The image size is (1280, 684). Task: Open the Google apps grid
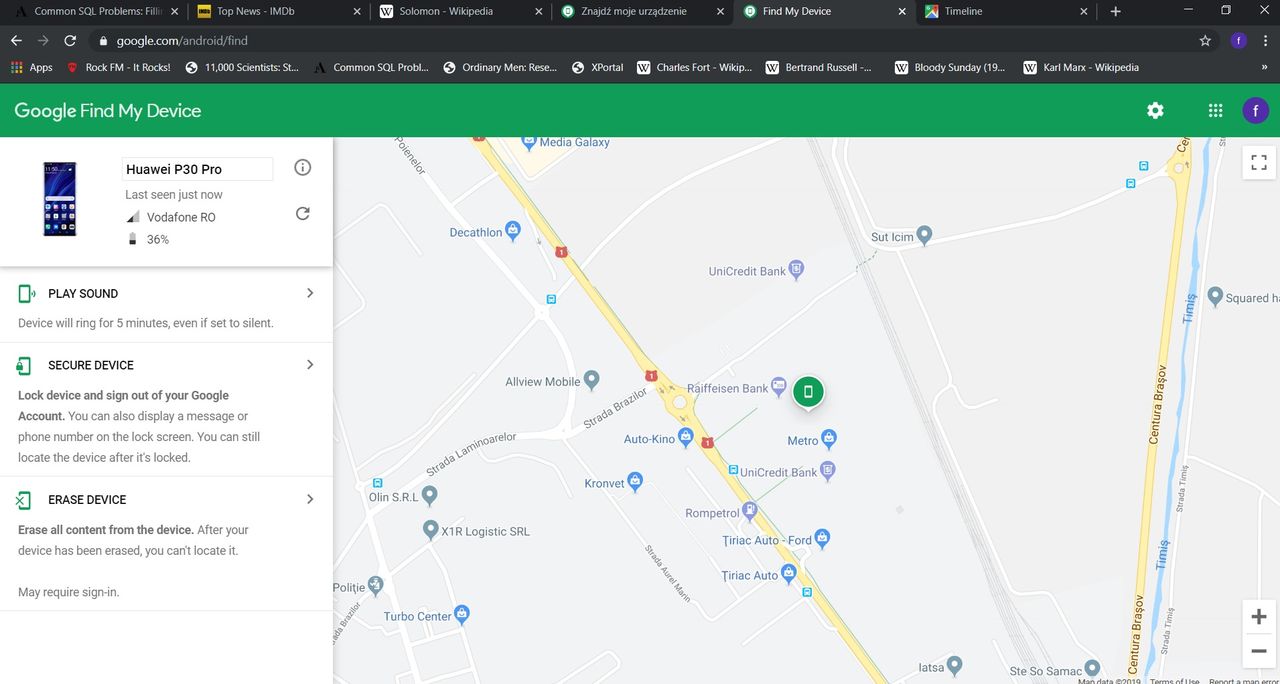1215,111
